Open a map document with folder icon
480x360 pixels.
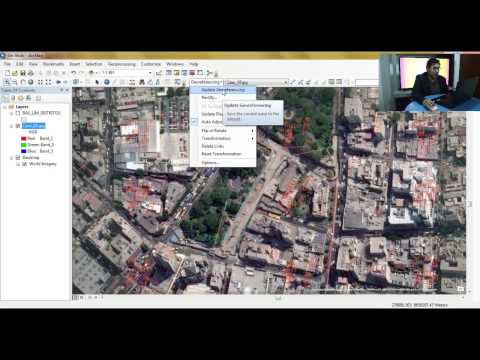tap(15, 73)
